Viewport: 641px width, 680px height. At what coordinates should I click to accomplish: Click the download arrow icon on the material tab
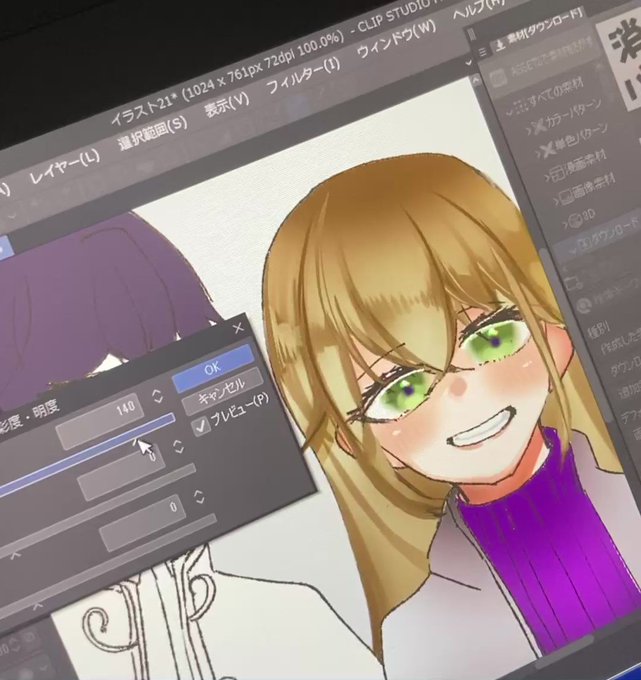pyautogui.click(x=500, y=45)
